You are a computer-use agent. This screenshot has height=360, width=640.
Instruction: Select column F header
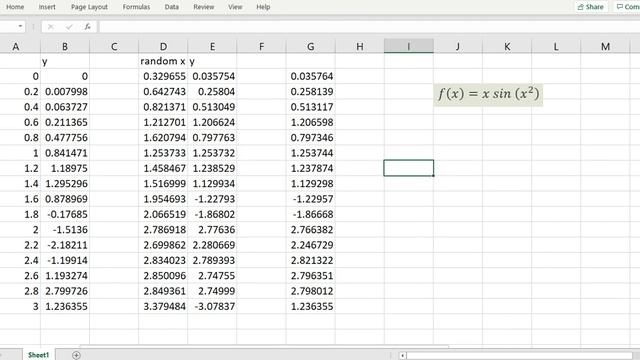click(x=261, y=47)
